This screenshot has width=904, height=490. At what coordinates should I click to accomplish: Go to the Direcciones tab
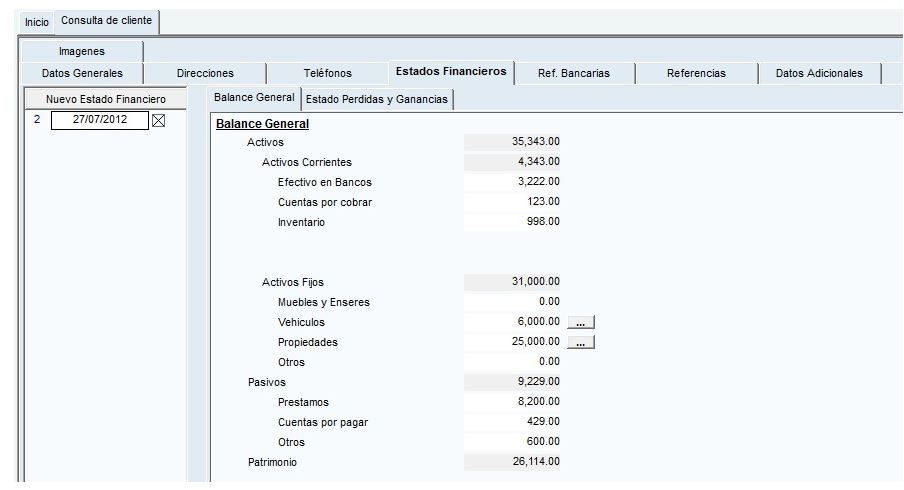205,73
